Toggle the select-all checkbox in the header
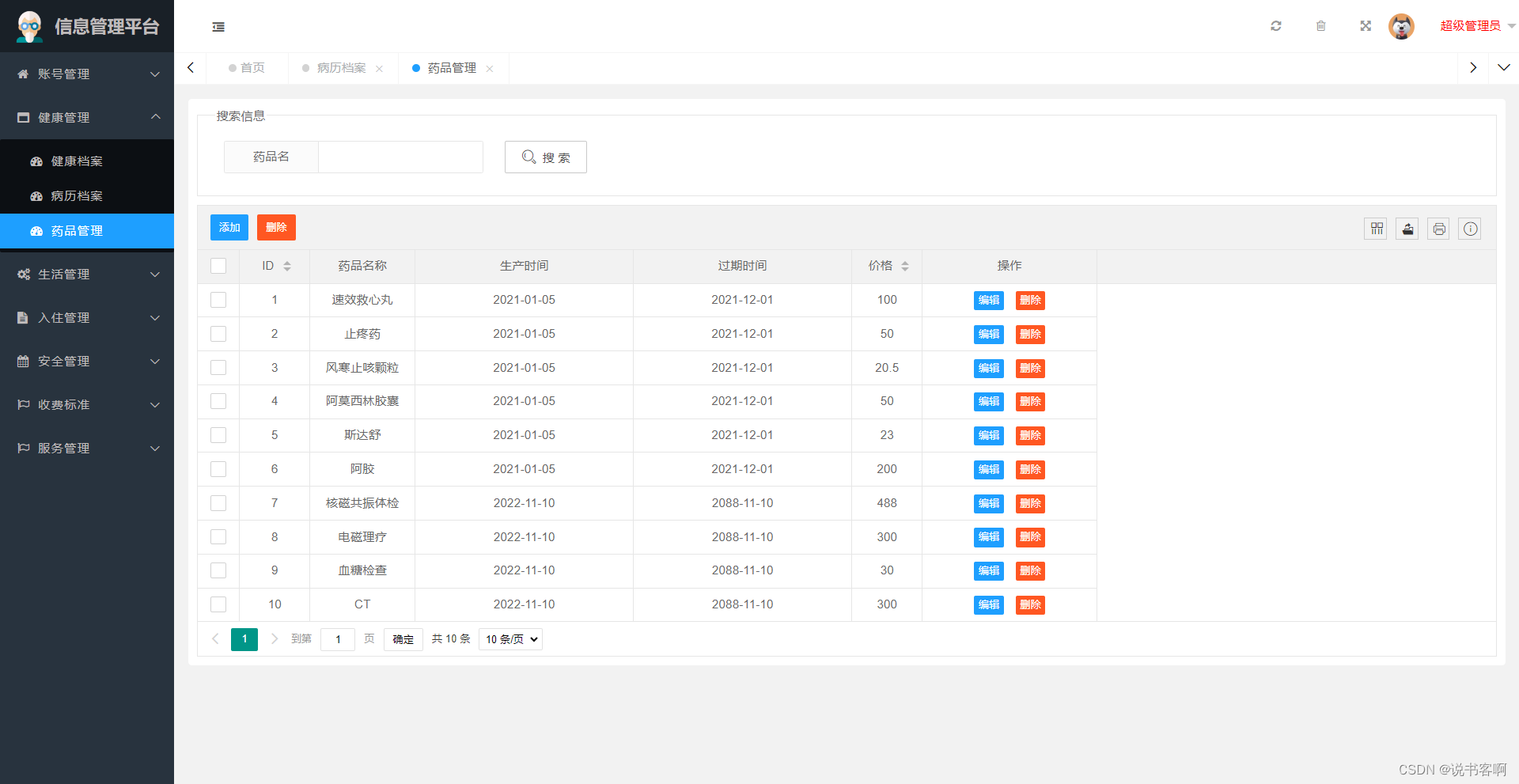1519x784 pixels. pyautogui.click(x=218, y=266)
